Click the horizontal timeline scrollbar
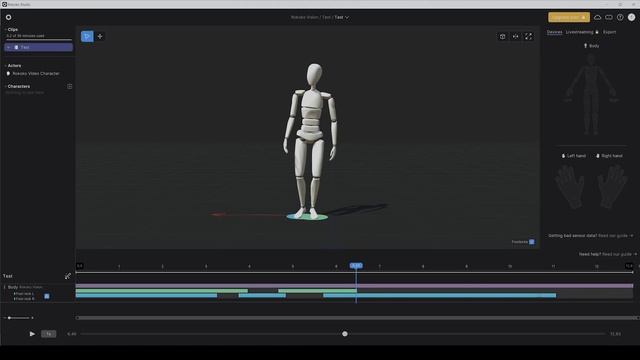The height and width of the screenshot is (360, 640). 356,318
